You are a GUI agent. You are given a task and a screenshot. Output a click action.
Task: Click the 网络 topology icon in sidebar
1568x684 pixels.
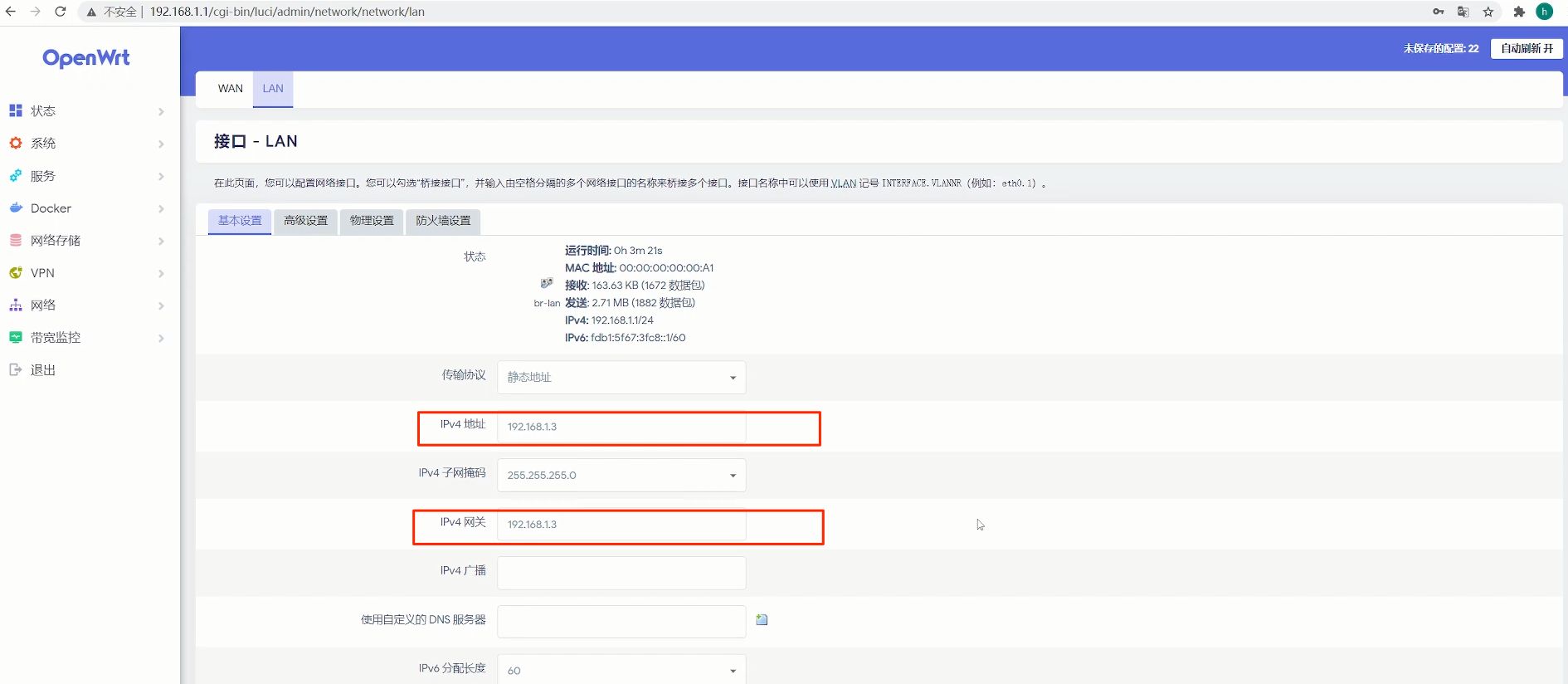pos(16,305)
